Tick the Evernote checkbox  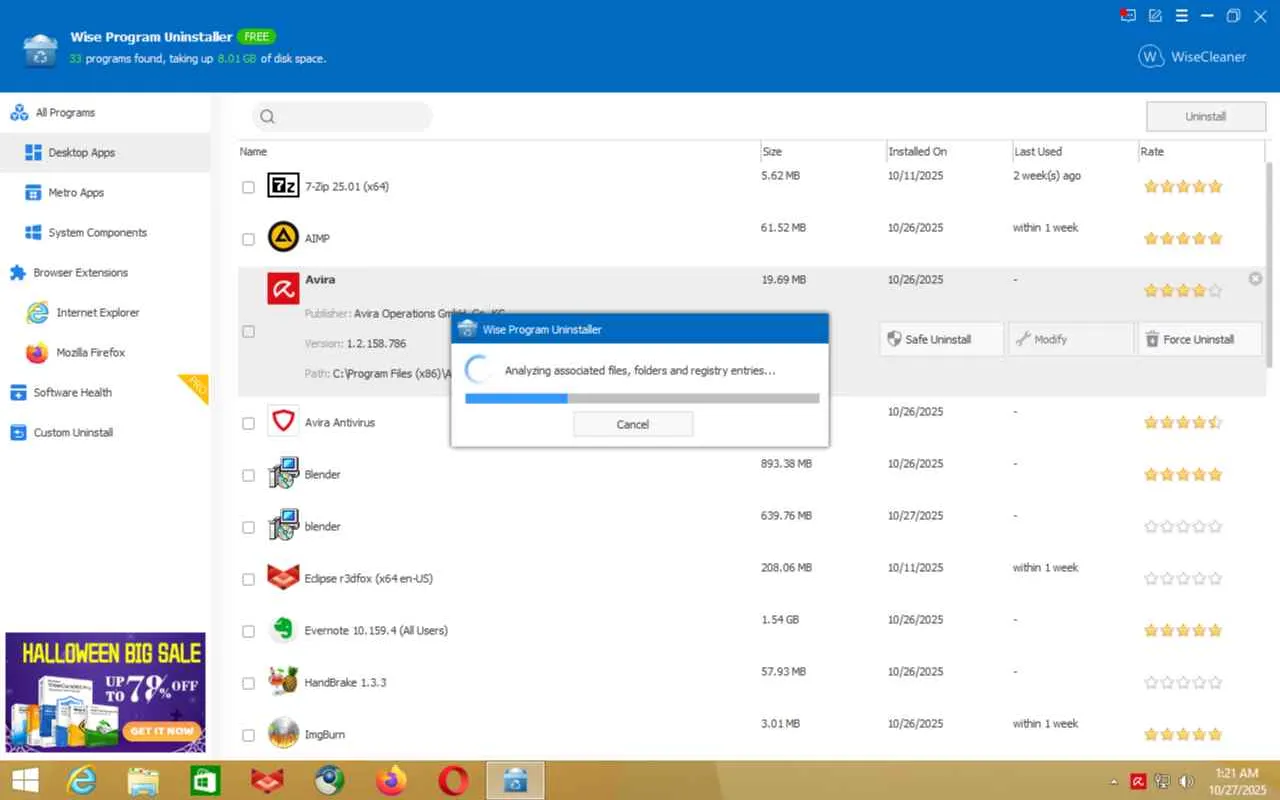tap(248, 631)
